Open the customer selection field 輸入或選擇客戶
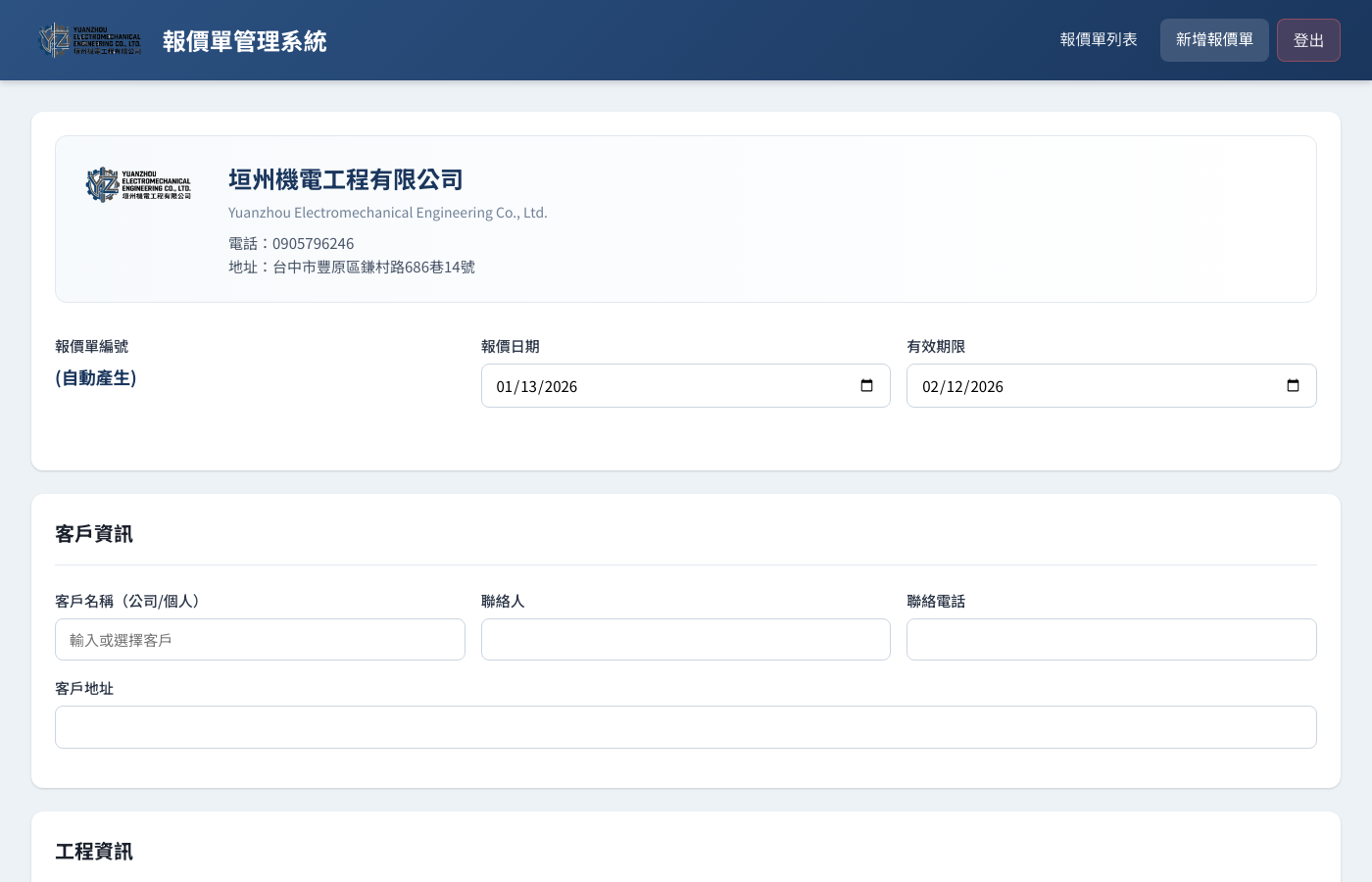Screen dimensions: 1372x882 pyautogui.click(x=260, y=639)
